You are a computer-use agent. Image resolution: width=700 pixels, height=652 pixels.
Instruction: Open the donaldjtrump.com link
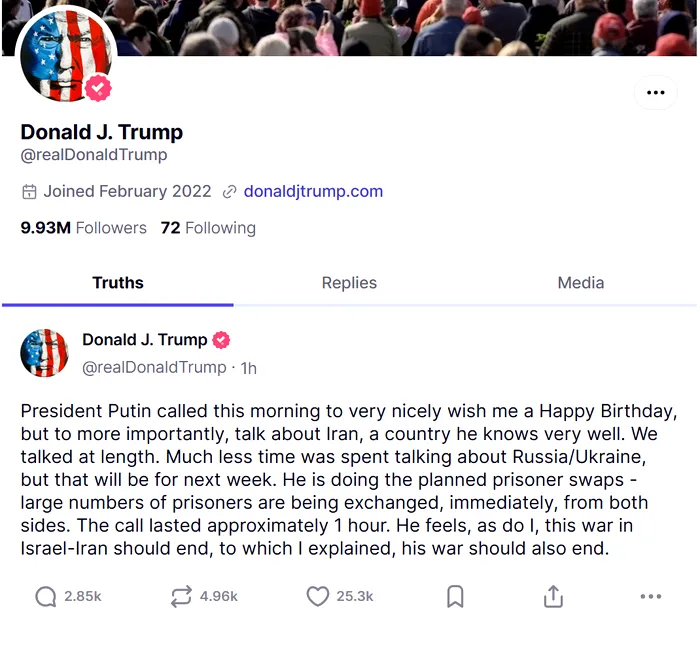[x=313, y=191]
